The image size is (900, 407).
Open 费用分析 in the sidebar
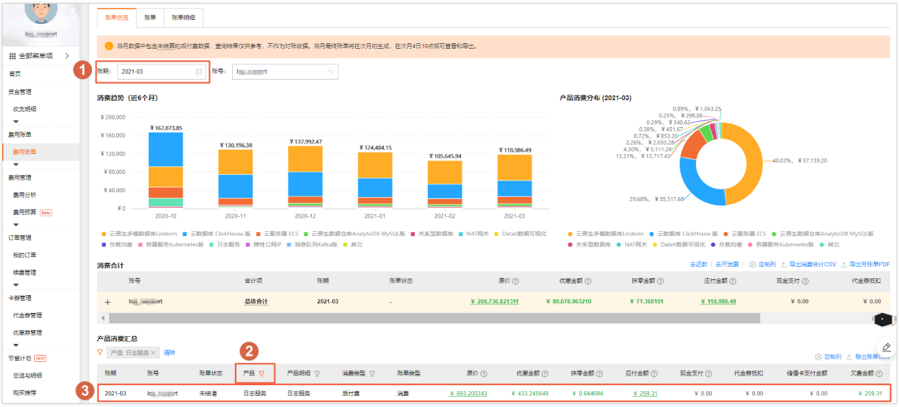click(25, 195)
